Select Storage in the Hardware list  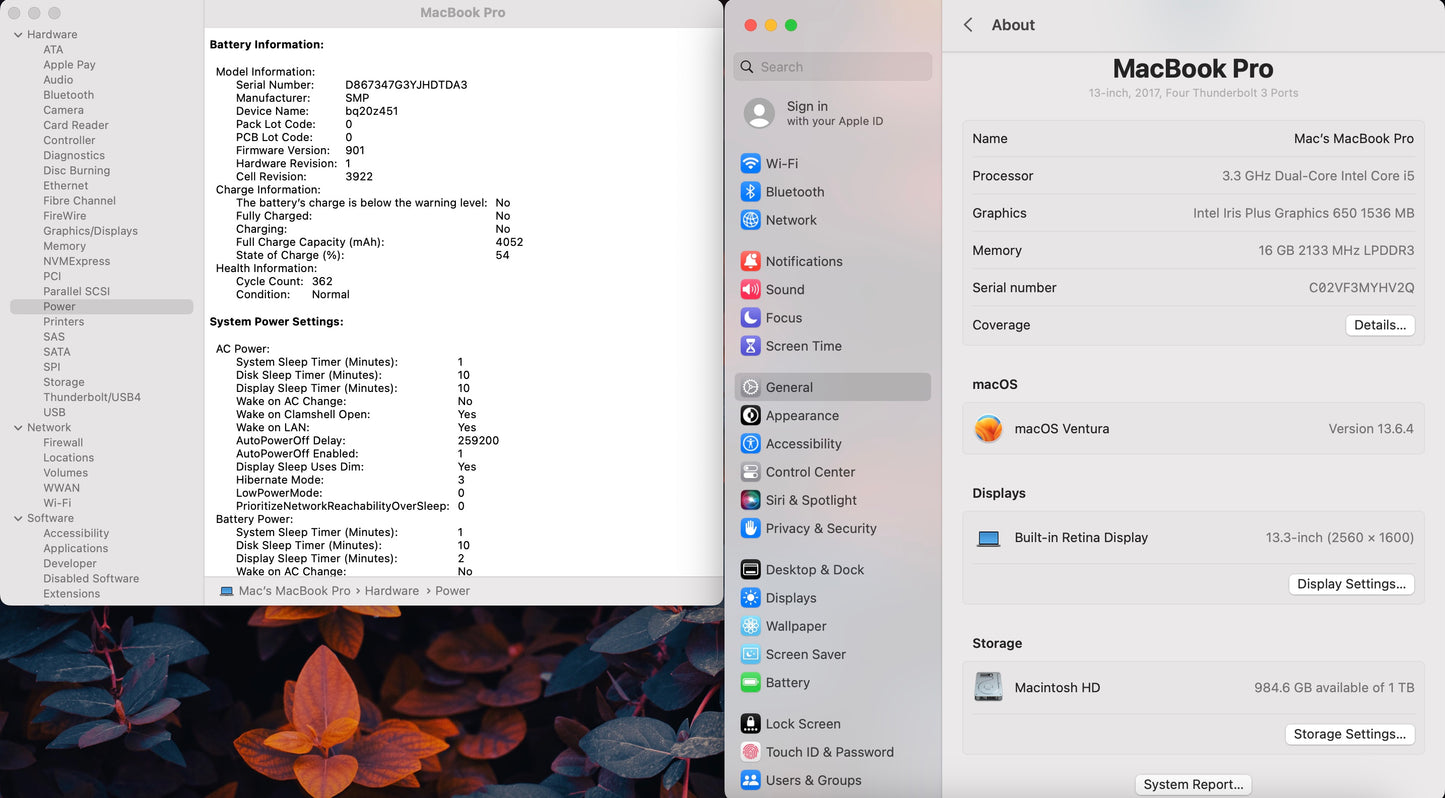64,382
